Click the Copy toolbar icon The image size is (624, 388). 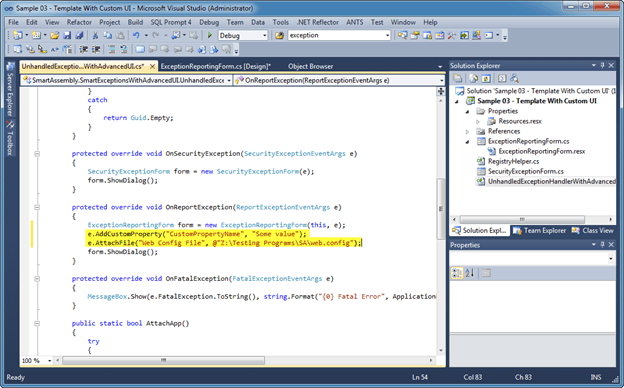(x=108, y=35)
